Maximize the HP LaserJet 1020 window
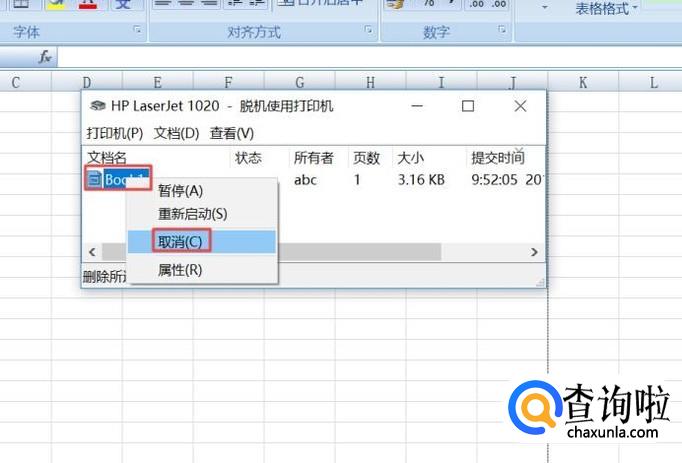682x463 pixels. (468, 106)
